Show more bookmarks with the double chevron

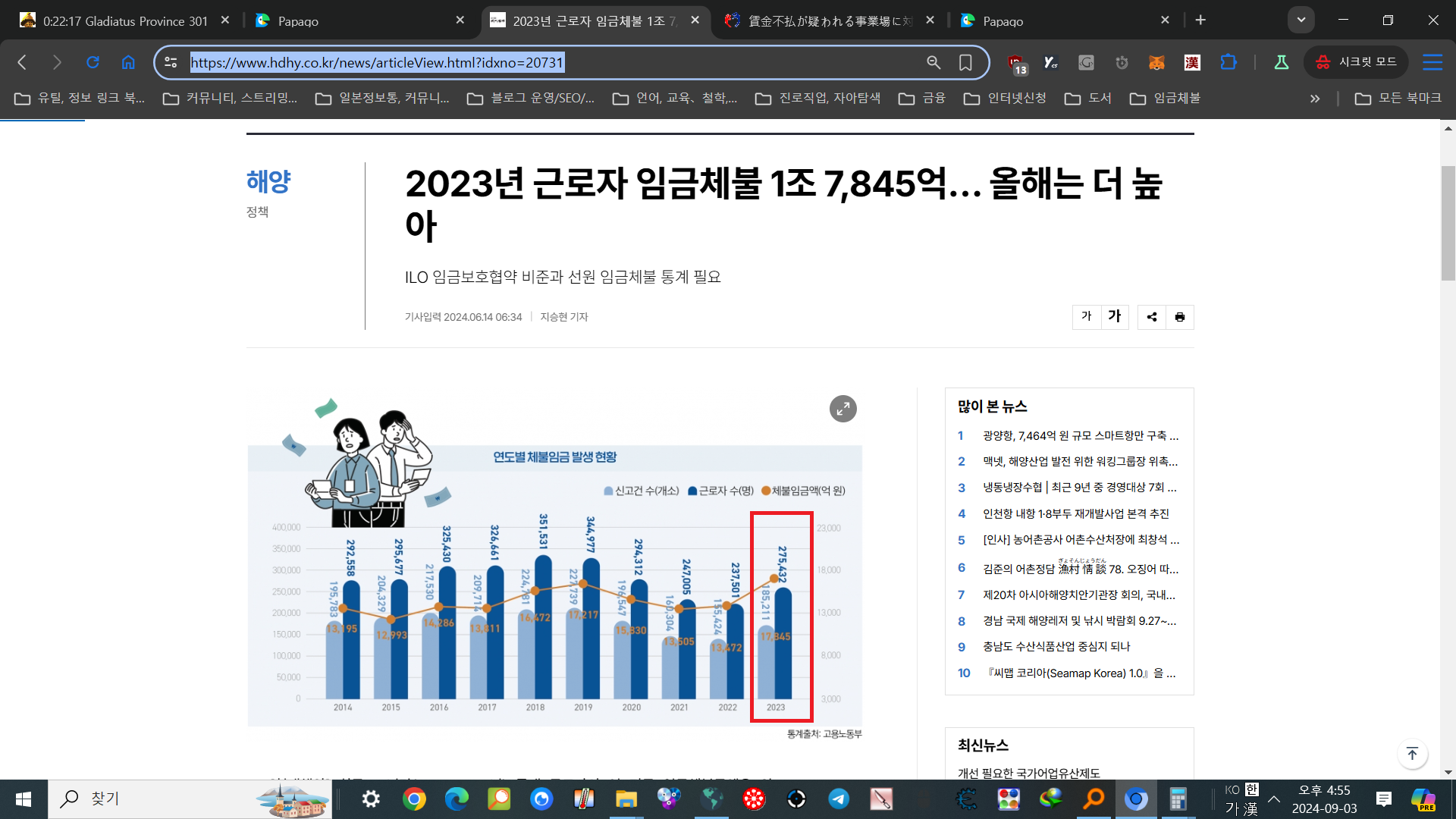point(1314,99)
